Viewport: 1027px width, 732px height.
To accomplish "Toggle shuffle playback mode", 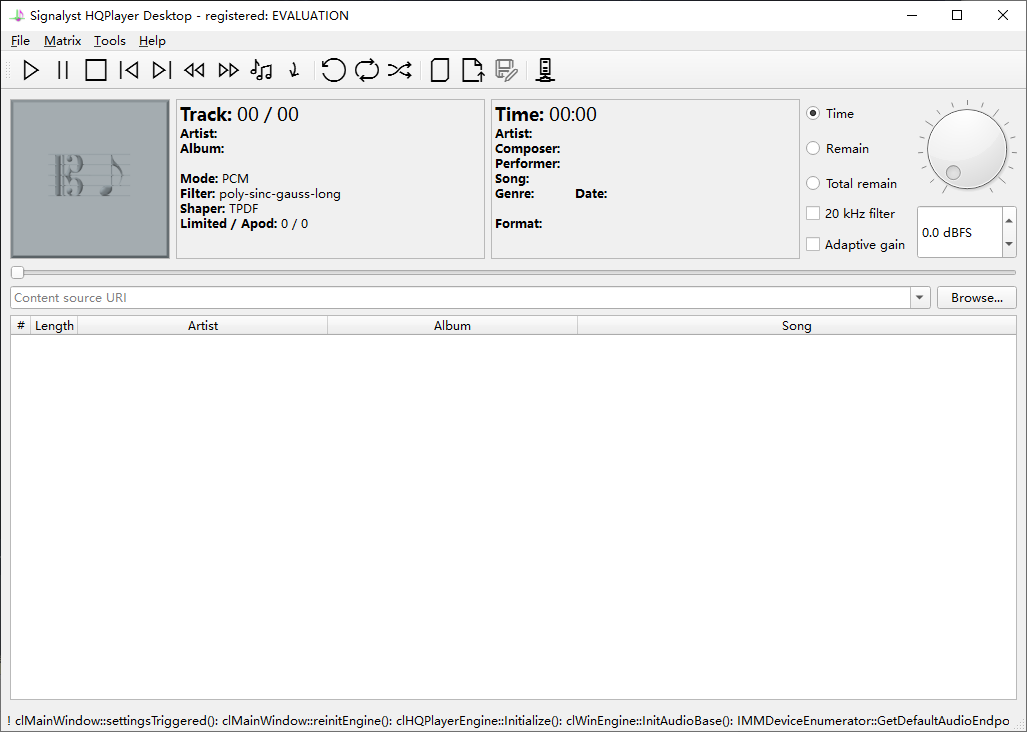I will [399, 70].
